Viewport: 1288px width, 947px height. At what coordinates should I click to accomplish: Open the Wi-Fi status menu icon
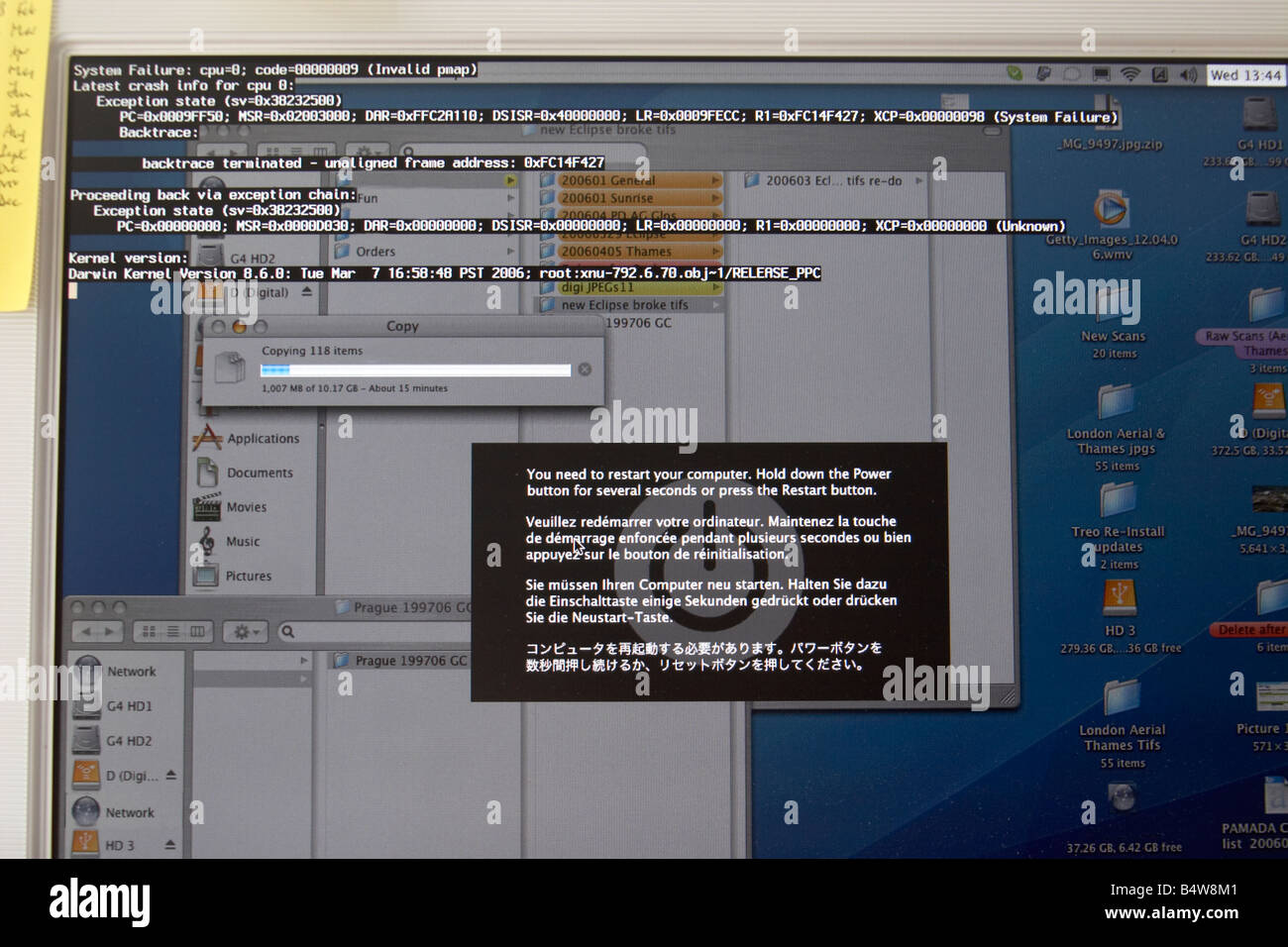pyautogui.click(x=1129, y=74)
